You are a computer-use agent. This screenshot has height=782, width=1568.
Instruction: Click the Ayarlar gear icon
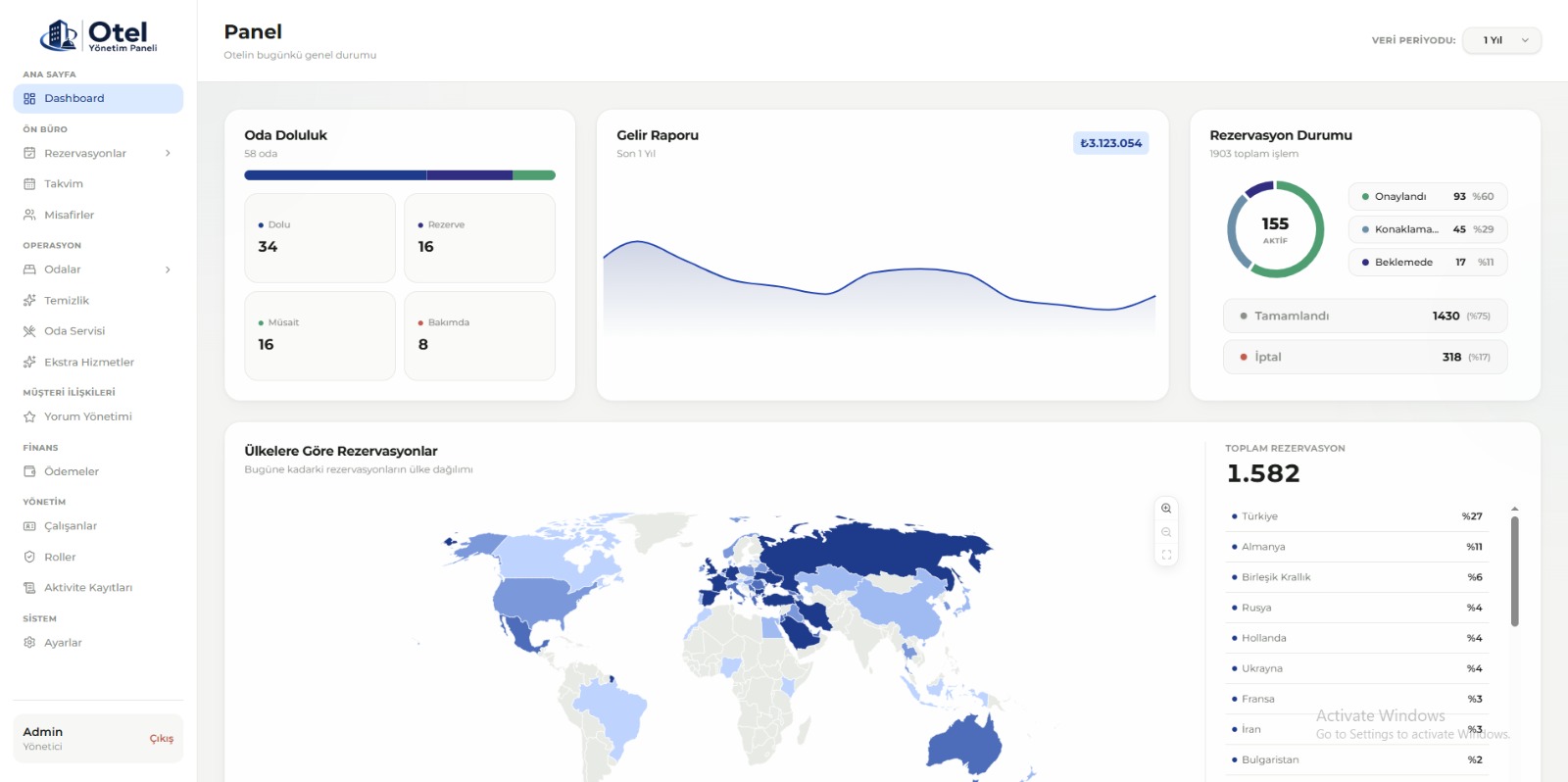point(29,643)
